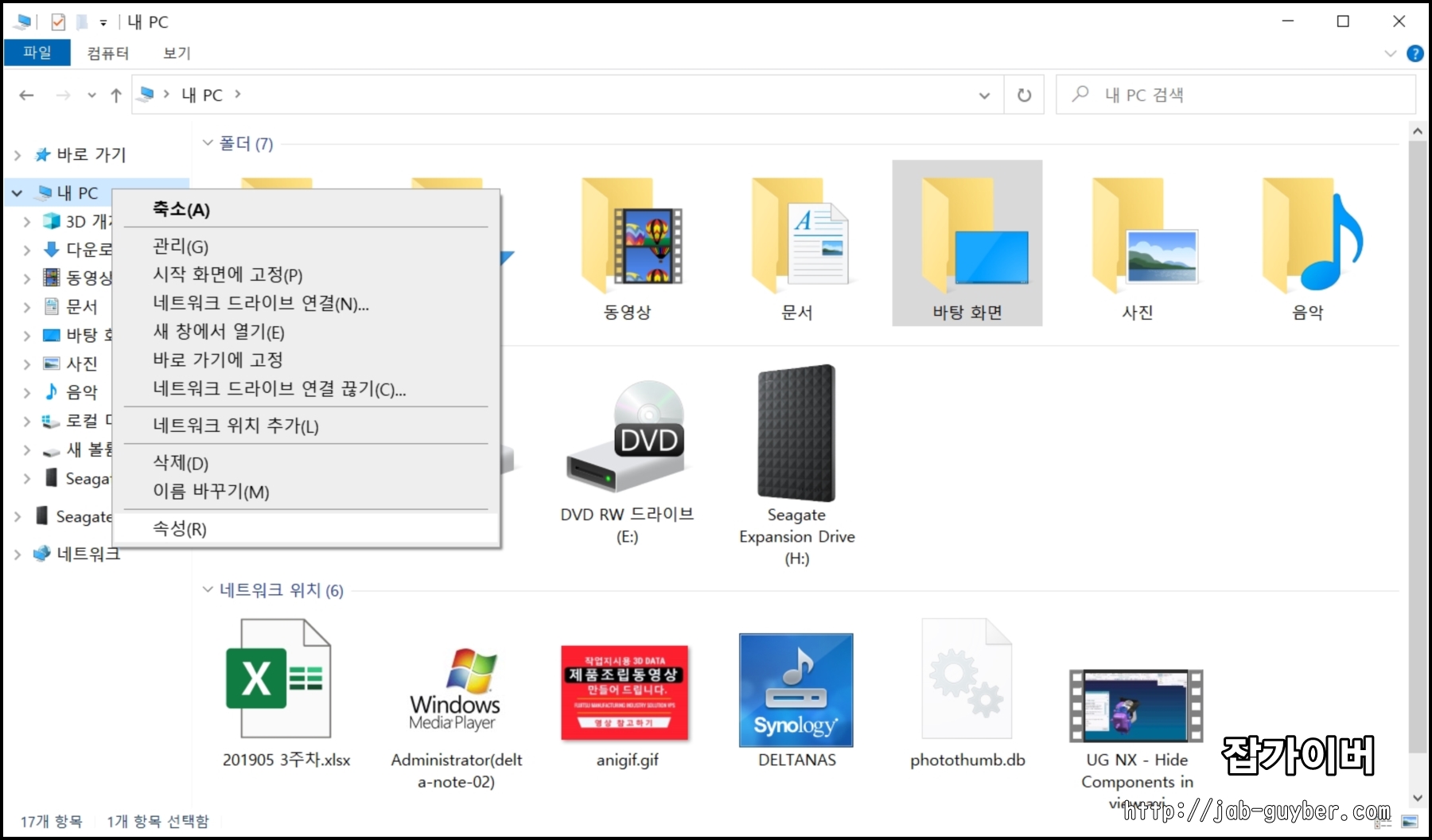Collapse the 네트워크 위치 (6) section
The height and width of the screenshot is (840, 1432).
coord(208,591)
